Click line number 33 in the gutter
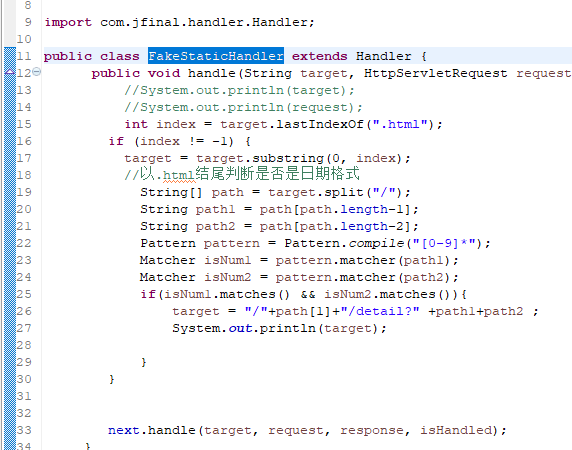The height and width of the screenshot is (450, 572). point(24,430)
